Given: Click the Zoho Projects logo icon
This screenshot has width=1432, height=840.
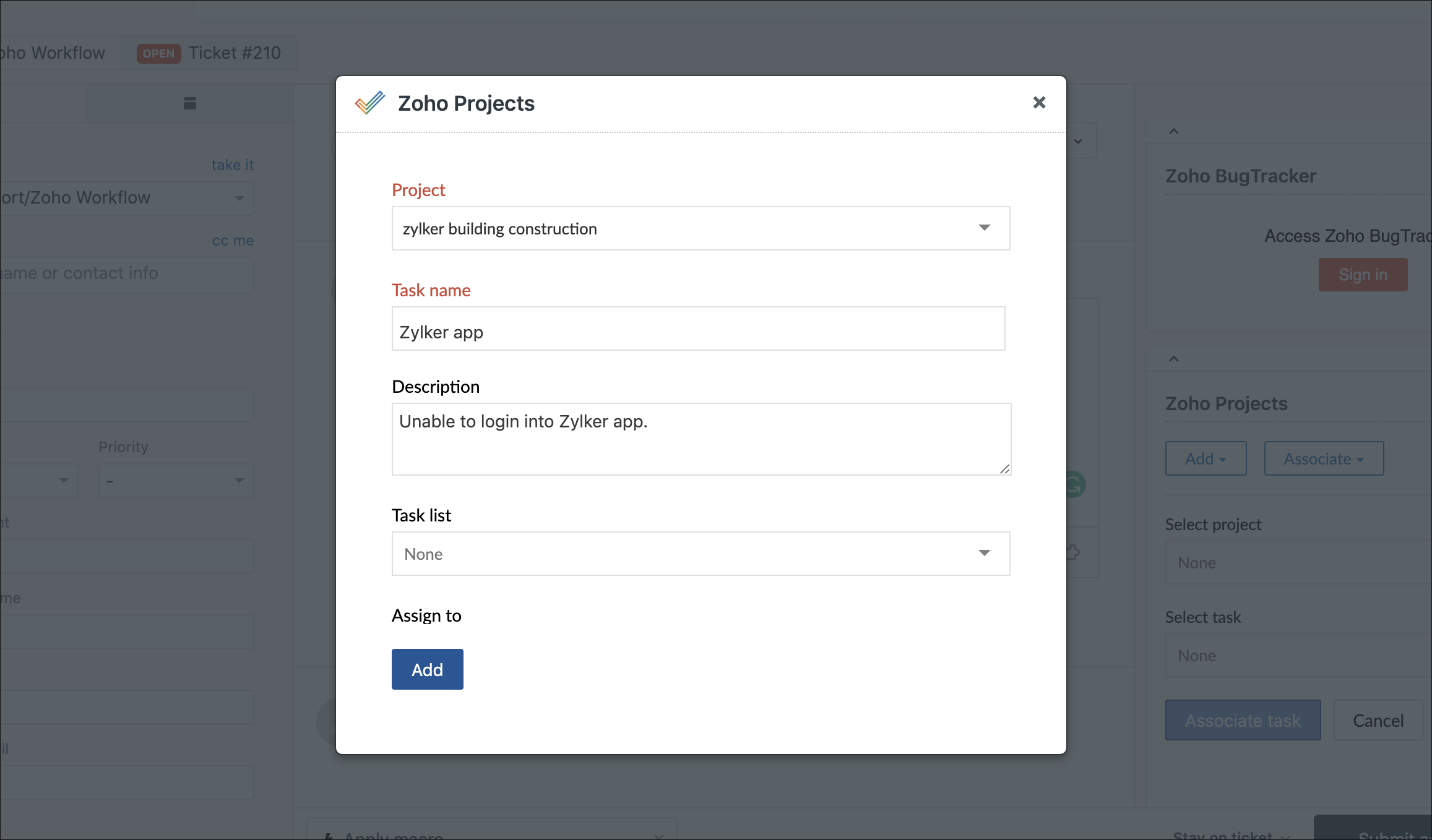Looking at the screenshot, I should pyautogui.click(x=370, y=103).
